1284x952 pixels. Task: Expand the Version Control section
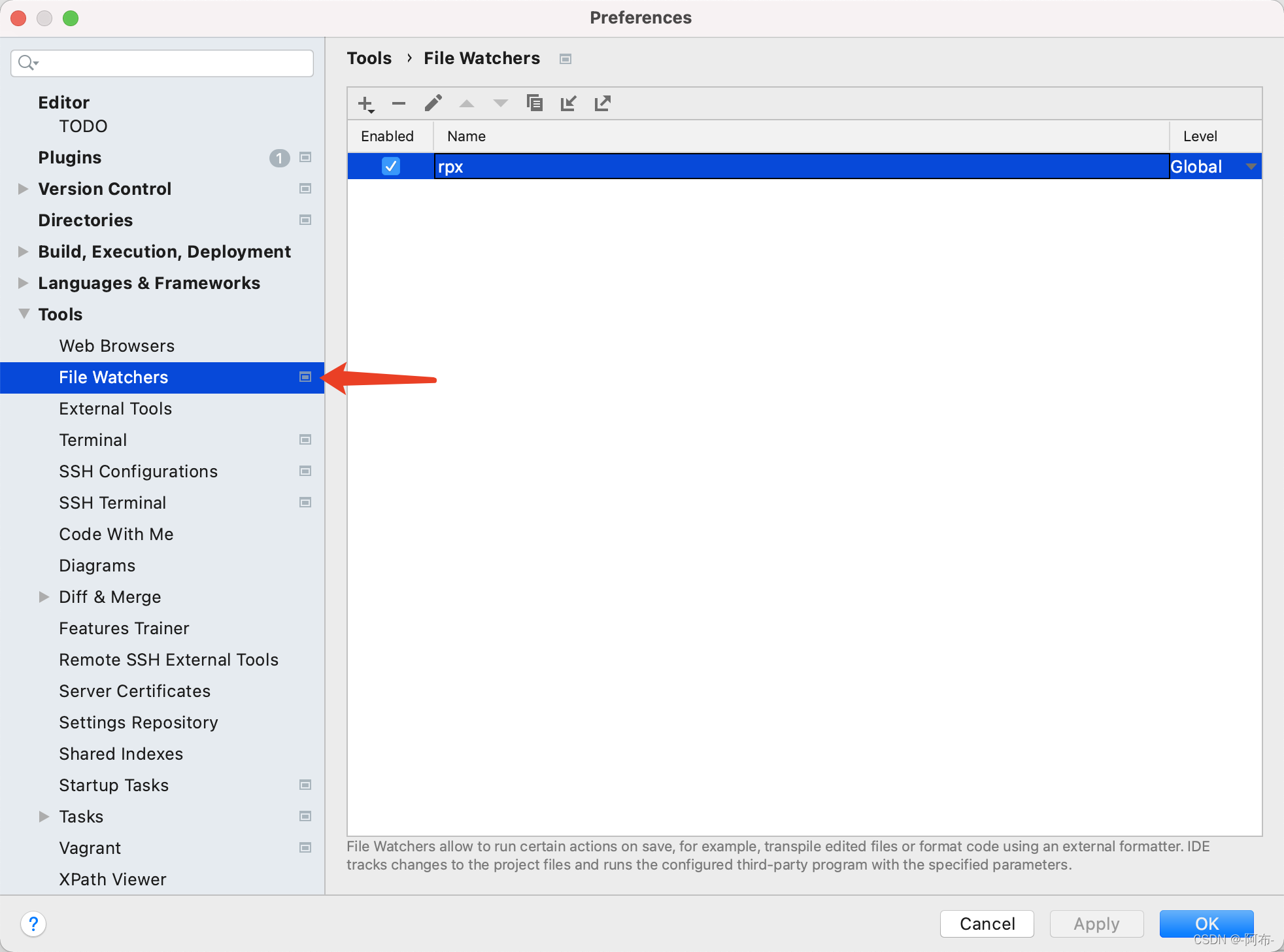(24, 188)
